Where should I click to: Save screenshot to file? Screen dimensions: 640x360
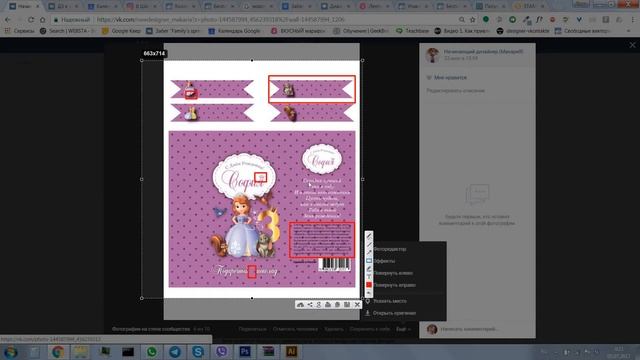click(347, 304)
